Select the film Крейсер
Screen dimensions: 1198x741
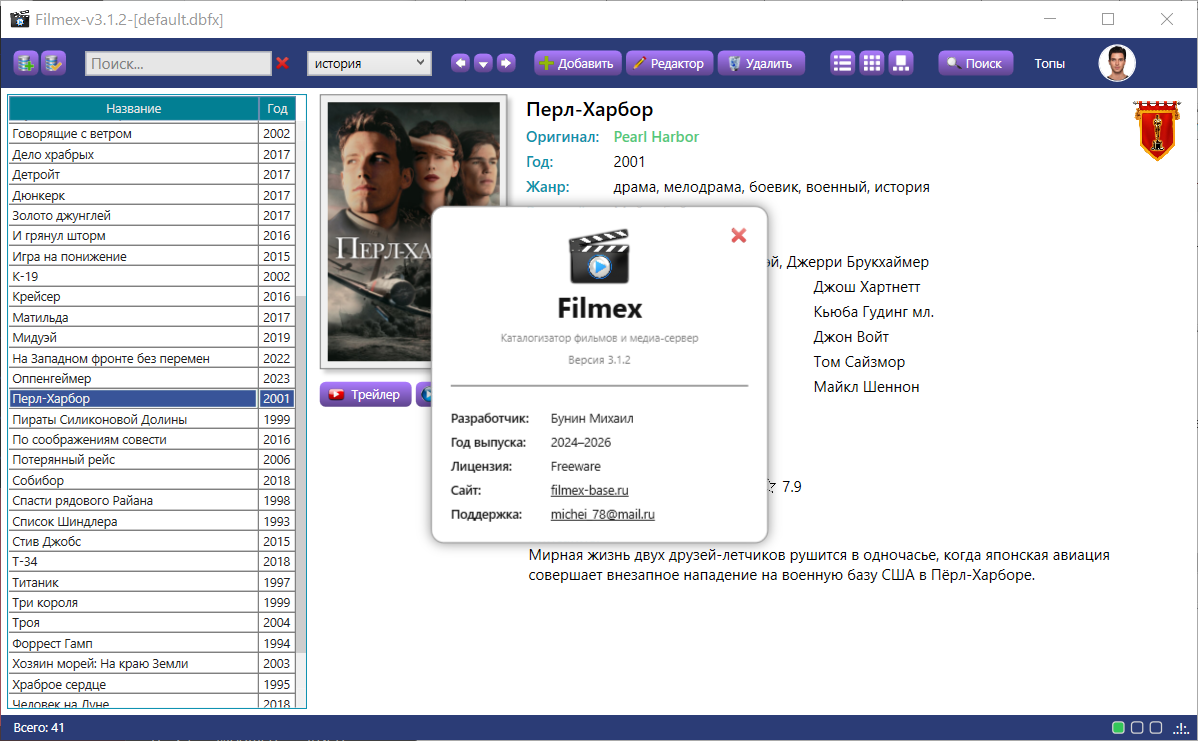click(x=152, y=296)
